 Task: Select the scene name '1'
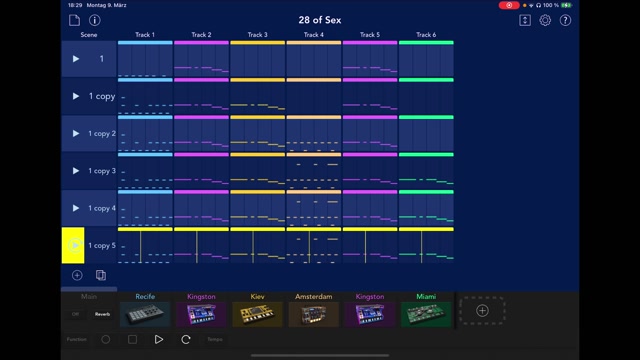pos(102,59)
